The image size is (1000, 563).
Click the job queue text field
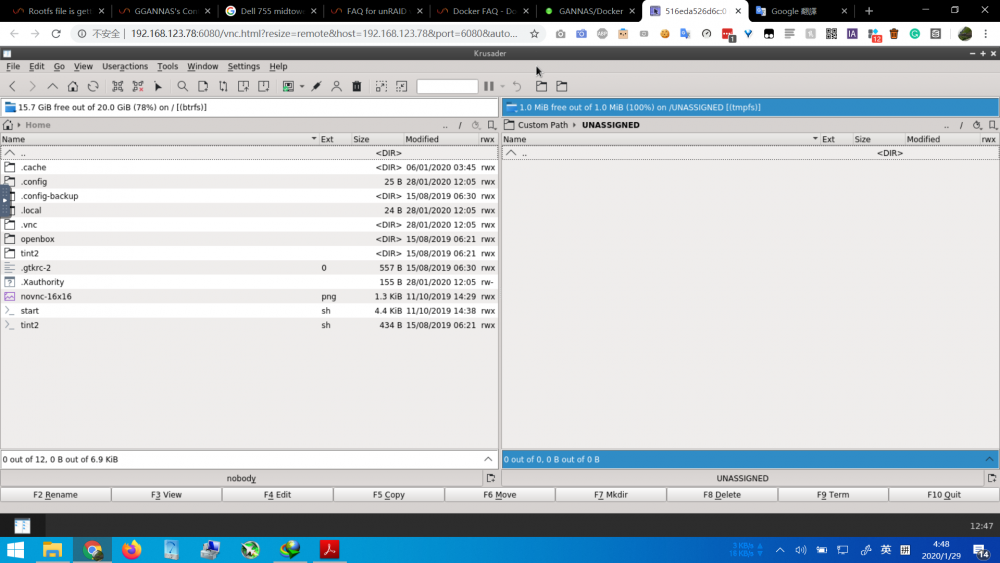pyautogui.click(x=447, y=86)
